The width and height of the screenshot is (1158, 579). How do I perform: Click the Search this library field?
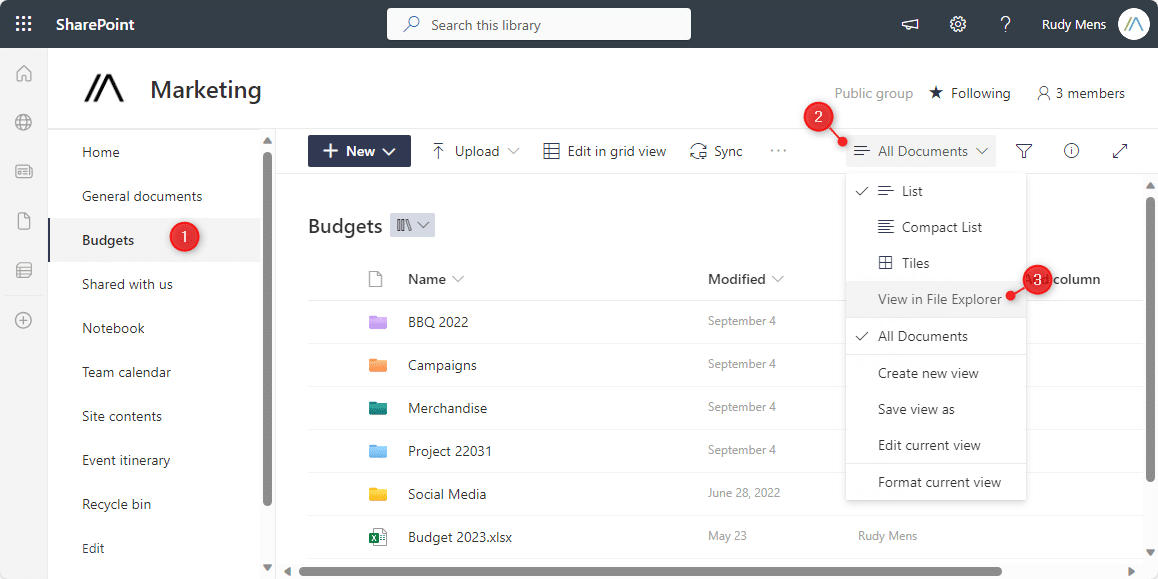(539, 24)
